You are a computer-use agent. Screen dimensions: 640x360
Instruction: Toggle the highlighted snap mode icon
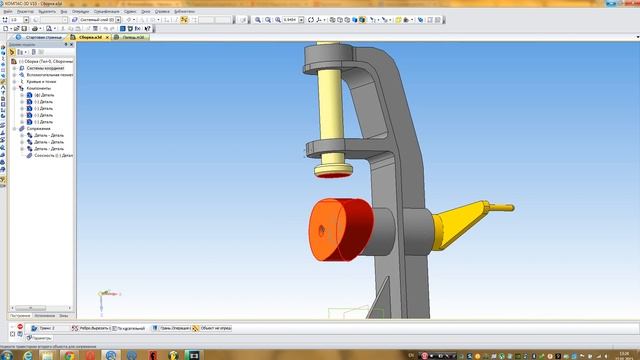click(x=184, y=20)
